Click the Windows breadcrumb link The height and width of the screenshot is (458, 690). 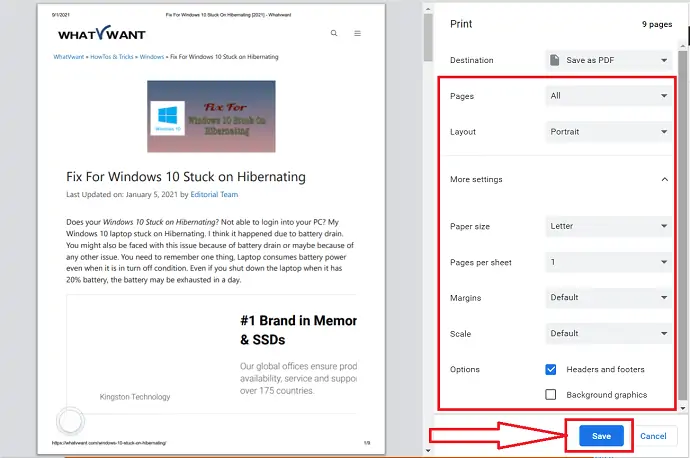pyautogui.click(x=152, y=57)
